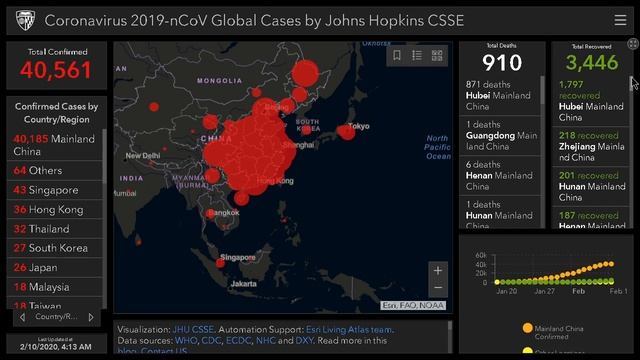Click the Total Recovered list scrollbar
Viewport: 640px width, 360px height.
[x=631, y=84]
